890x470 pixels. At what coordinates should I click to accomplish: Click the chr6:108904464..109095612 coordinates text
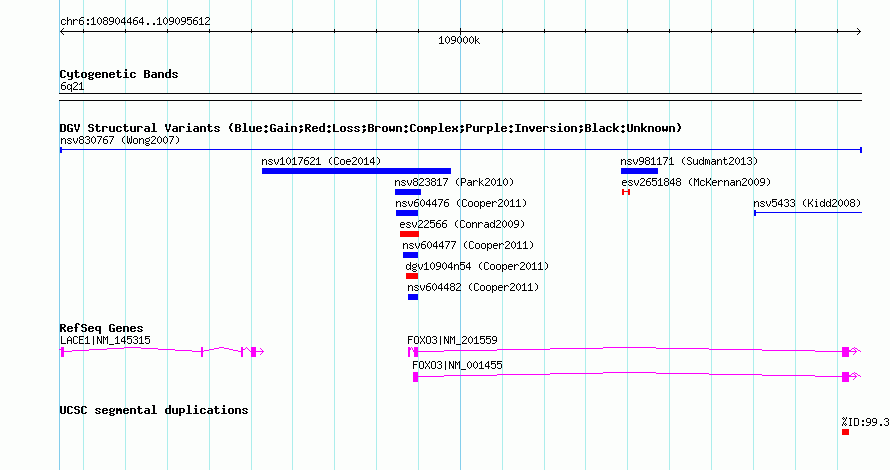(135, 22)
